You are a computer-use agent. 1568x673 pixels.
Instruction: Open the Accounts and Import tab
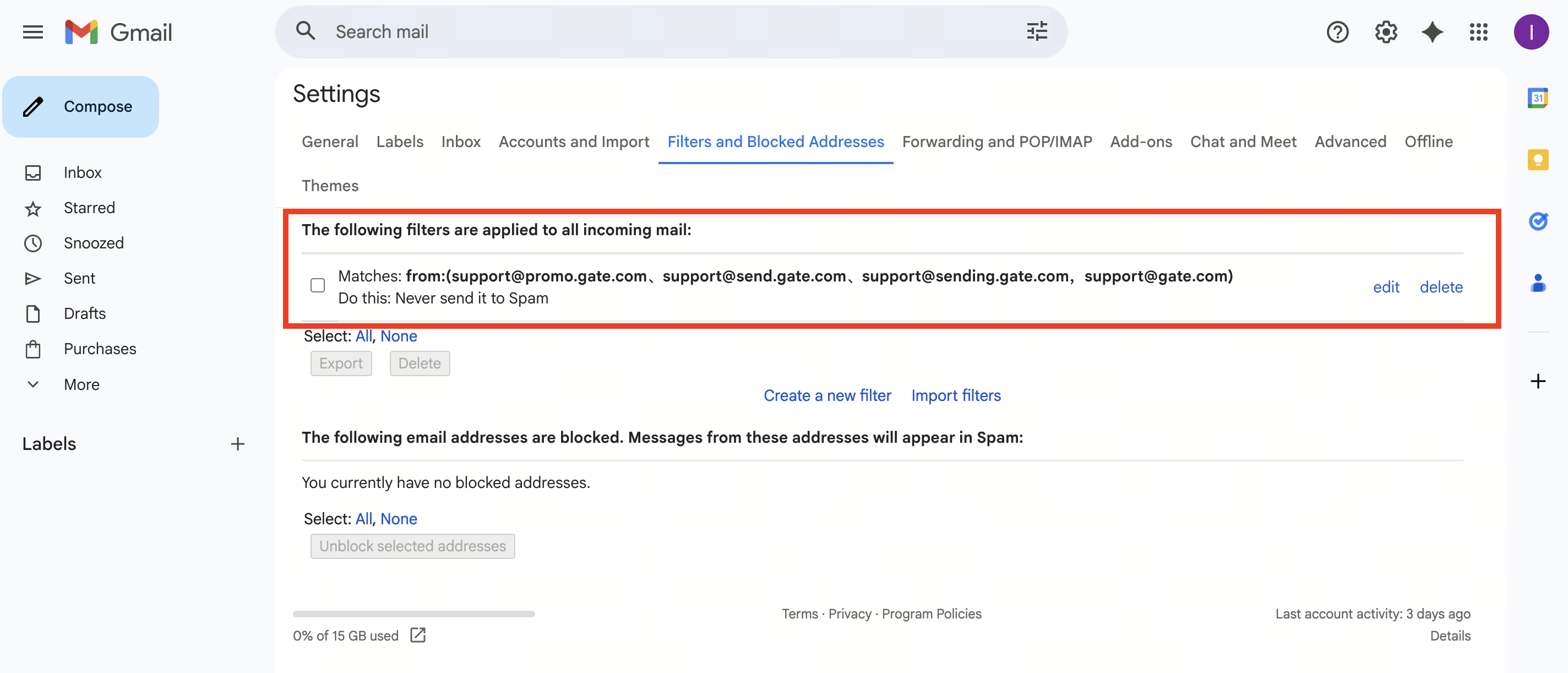pos(573,142)
